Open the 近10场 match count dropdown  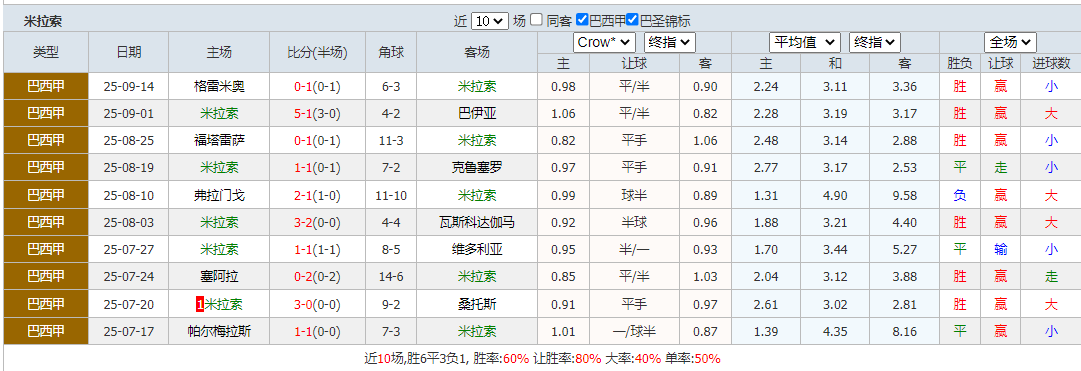(x=489, y=21)
